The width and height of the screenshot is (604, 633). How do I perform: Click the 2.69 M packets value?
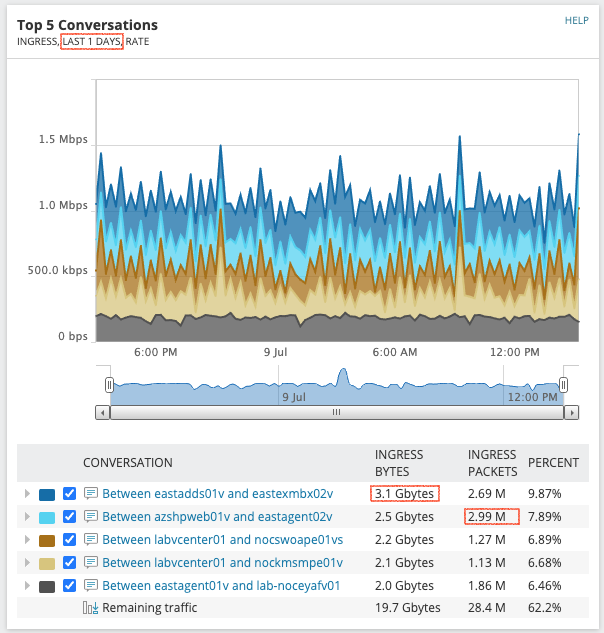click(x=487, y=494)
